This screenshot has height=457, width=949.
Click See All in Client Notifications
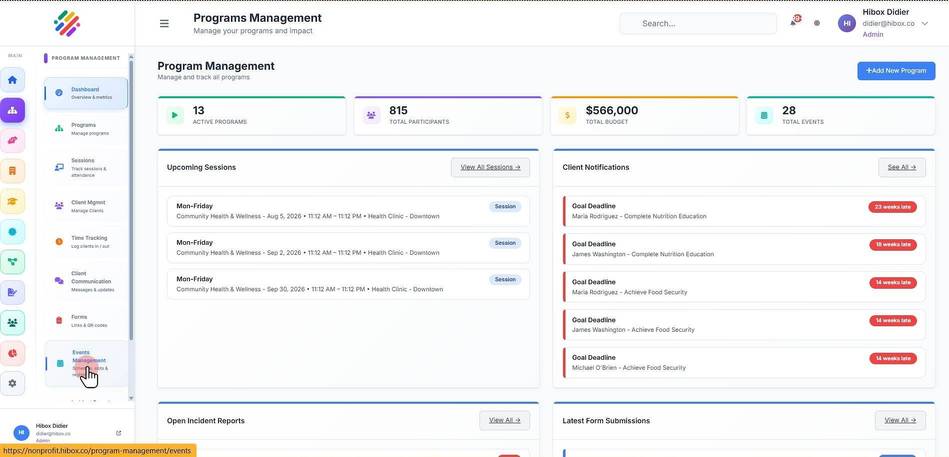(902, 167)
